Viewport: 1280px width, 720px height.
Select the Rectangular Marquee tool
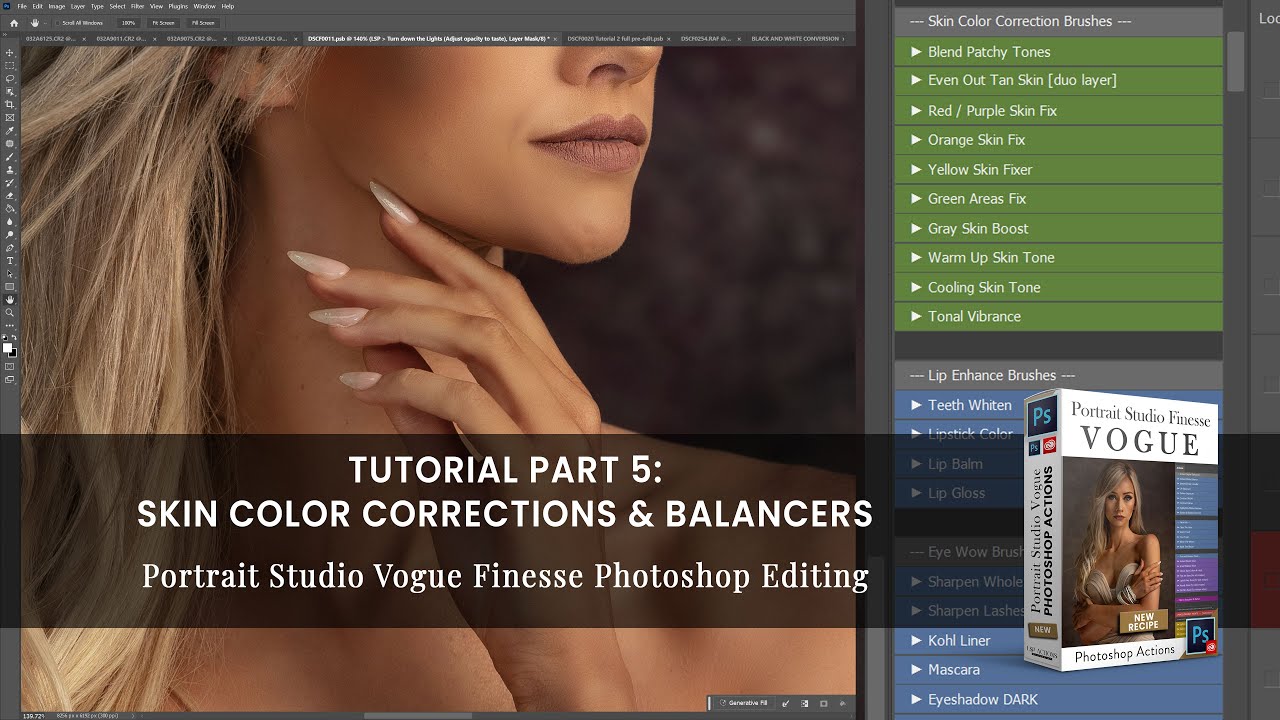10,64
